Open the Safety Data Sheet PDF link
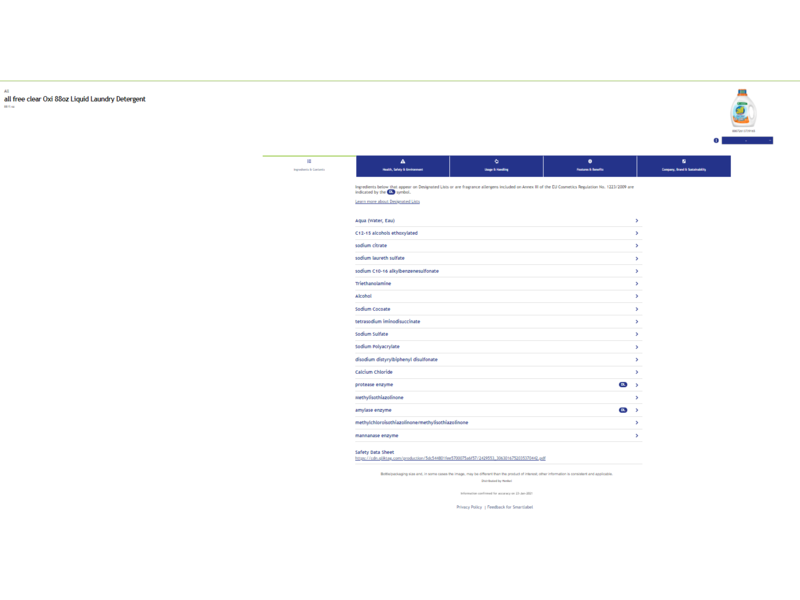Viewport: 800px width, 600px height. tap(450, 459)
